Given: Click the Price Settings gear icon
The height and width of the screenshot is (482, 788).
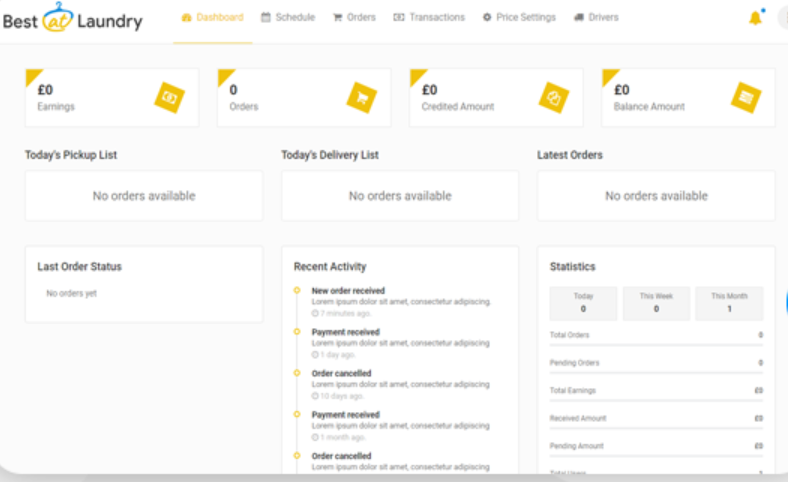Looking at the screenshot, I should (x=487, y=18).
